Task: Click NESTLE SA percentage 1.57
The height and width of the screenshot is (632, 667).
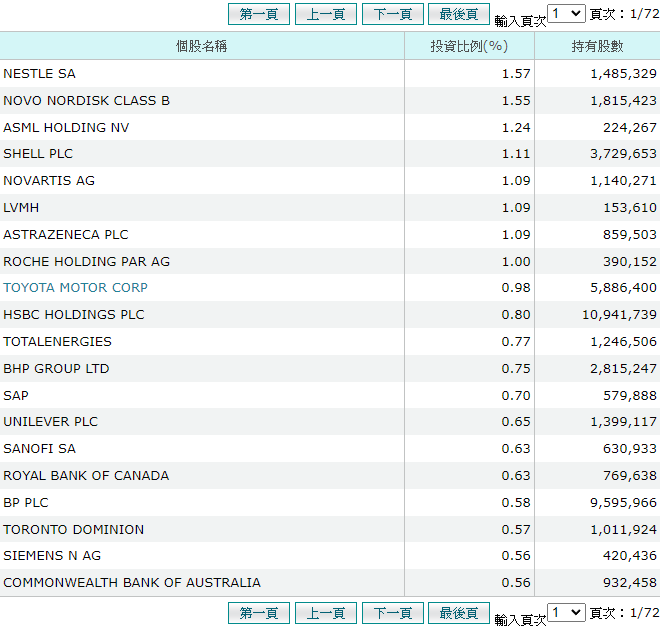Action: (516, 74)
